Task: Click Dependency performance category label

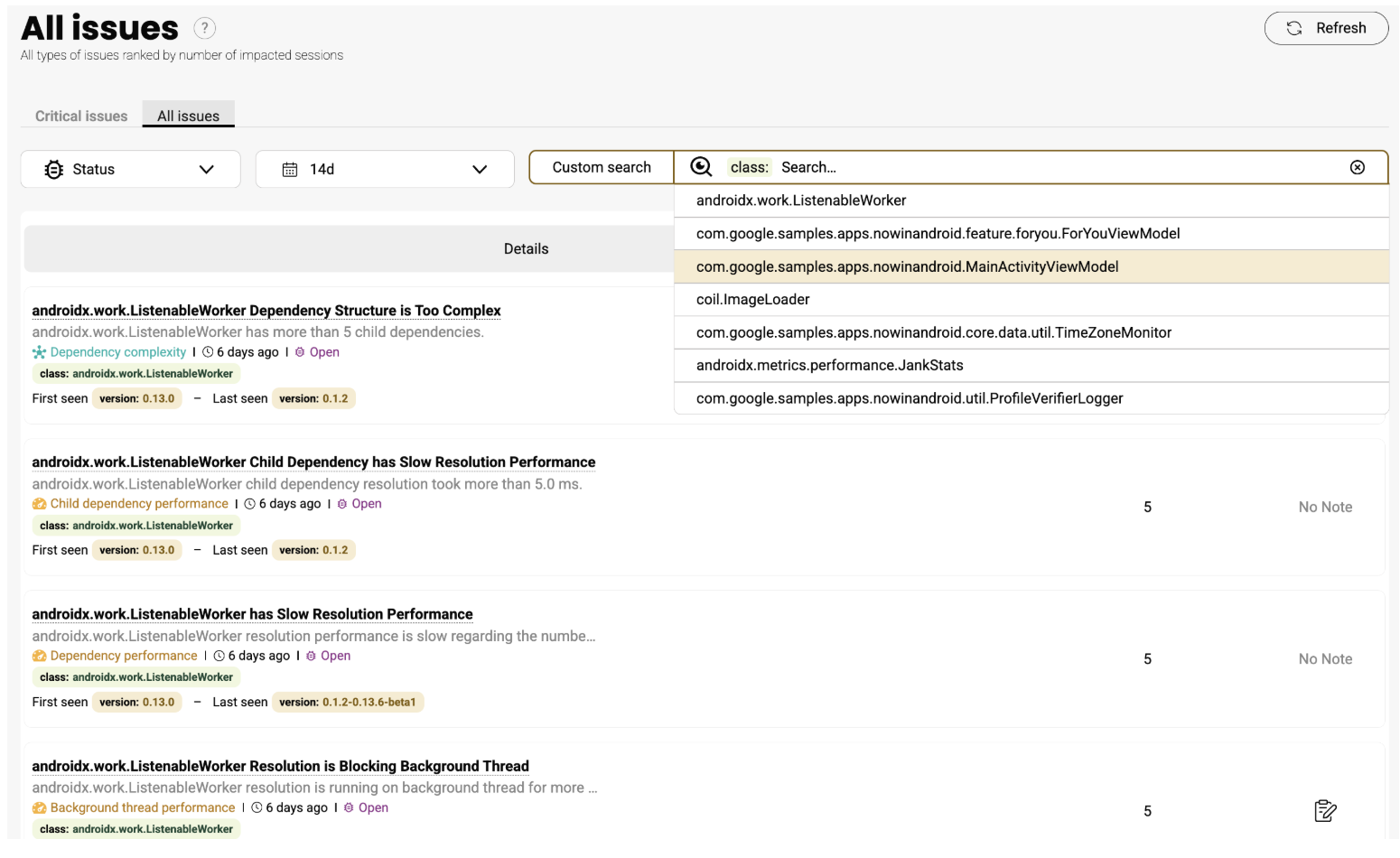Action: click(x=124, y=656)
